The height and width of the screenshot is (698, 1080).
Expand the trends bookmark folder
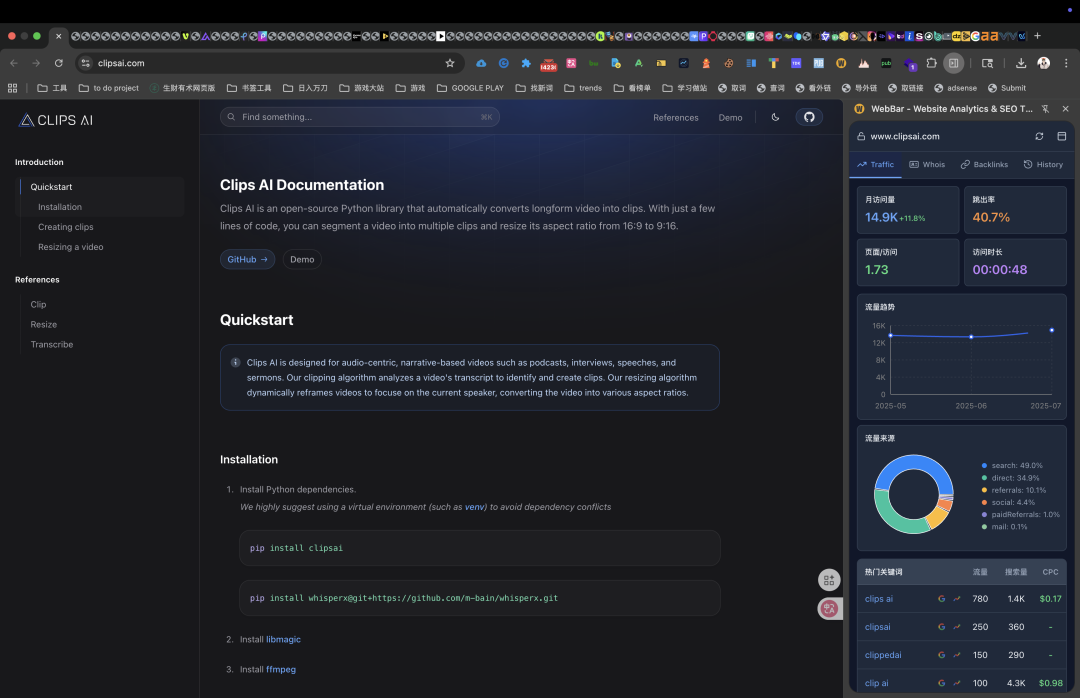tap(583, 88)
